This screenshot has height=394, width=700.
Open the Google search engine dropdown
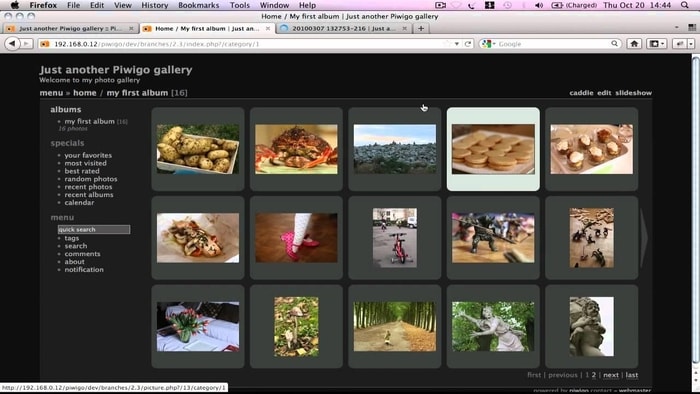click(x=489, y=44)
